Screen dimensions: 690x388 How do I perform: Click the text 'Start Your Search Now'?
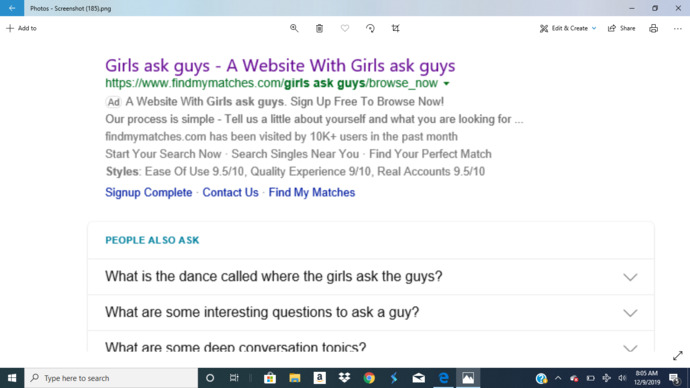coord(163,154)
